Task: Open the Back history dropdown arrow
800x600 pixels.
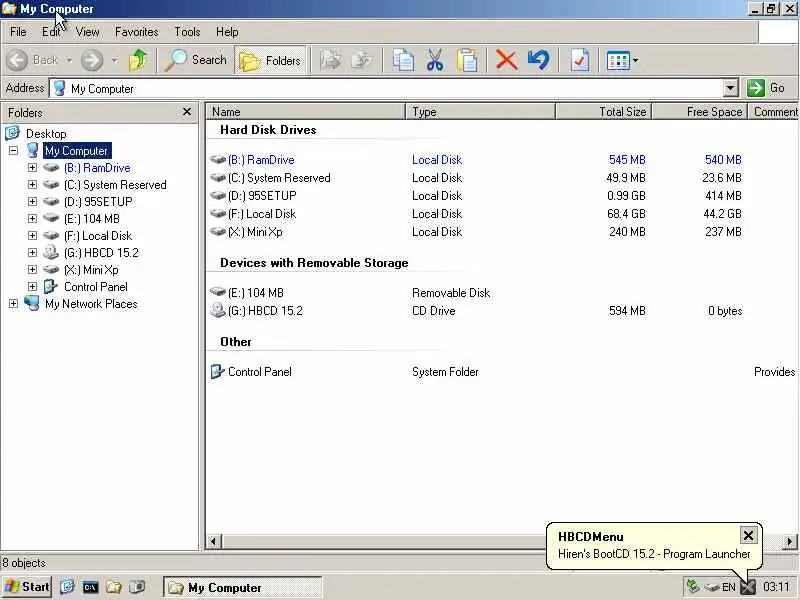Action: pos(69,60)
